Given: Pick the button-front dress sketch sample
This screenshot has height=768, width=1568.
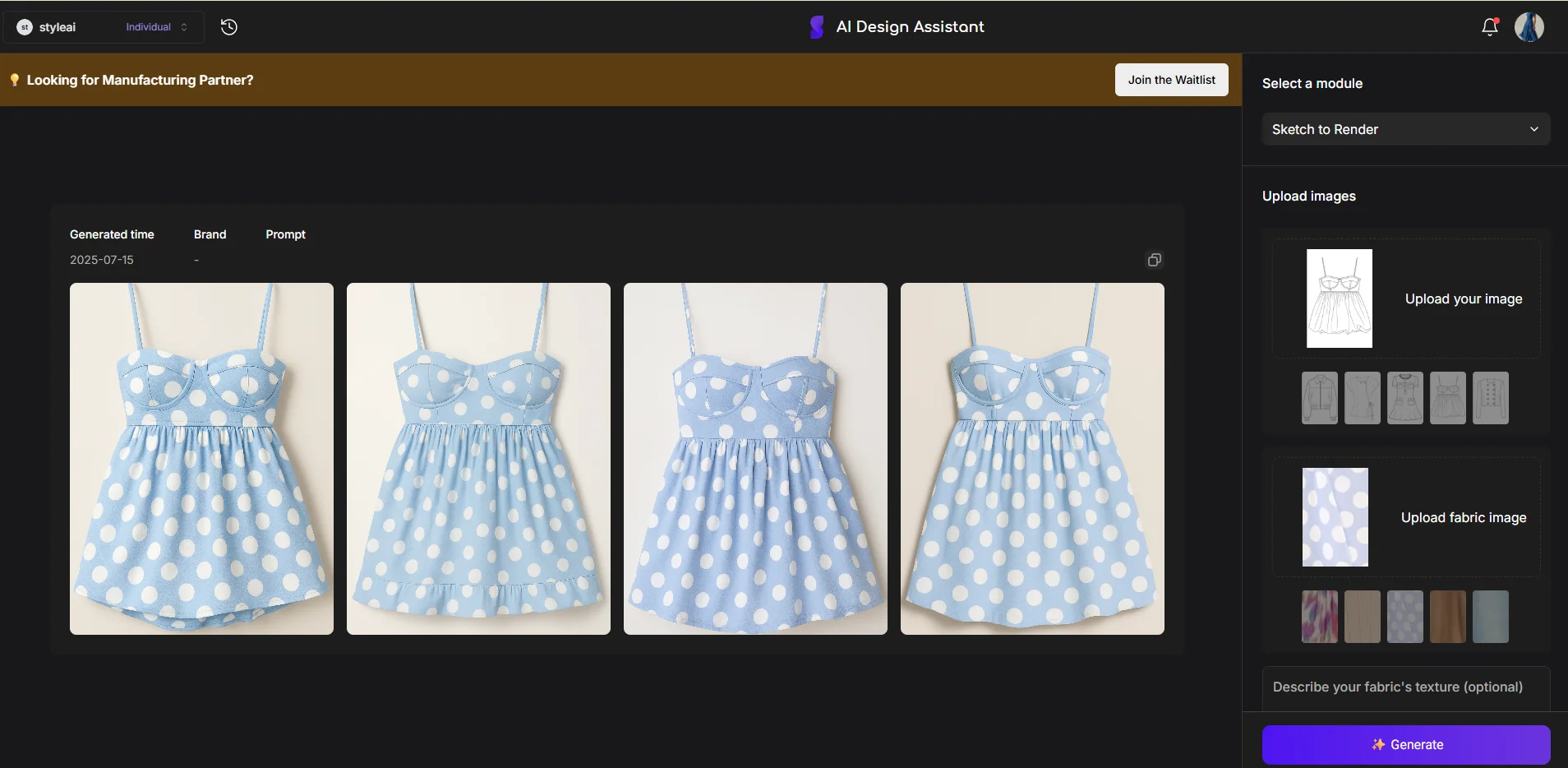Looking at the screenshot, I should coord(1404,398).
